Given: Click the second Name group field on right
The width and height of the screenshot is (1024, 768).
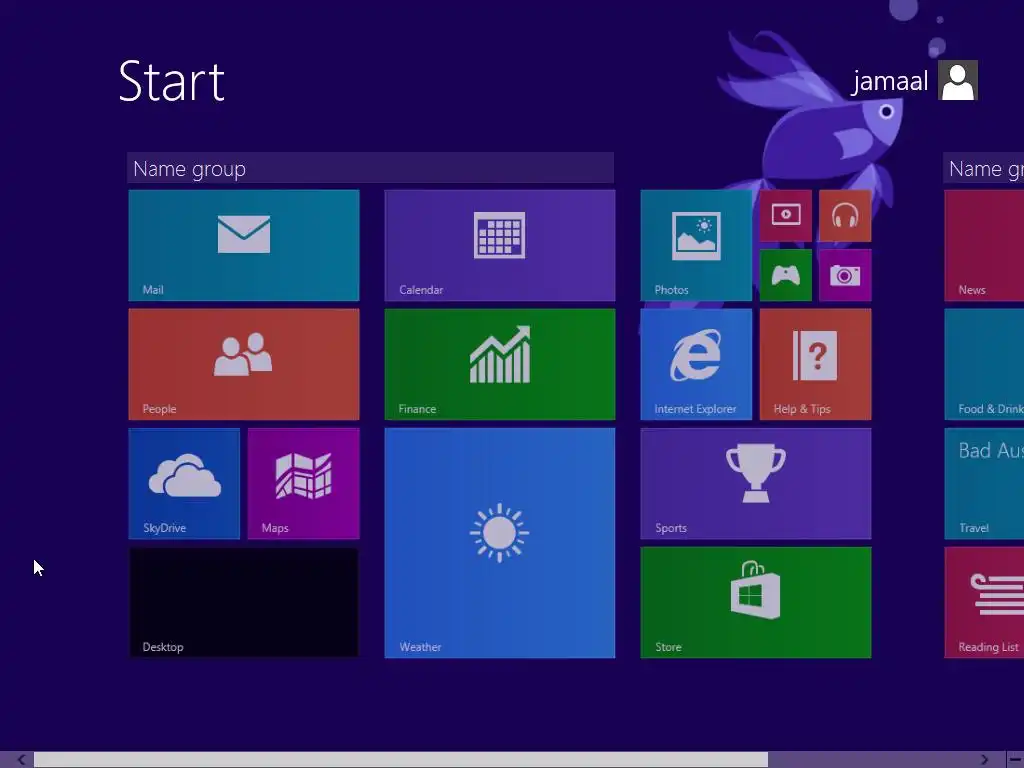Looking at the screenshot, I should tap(984, 168).
